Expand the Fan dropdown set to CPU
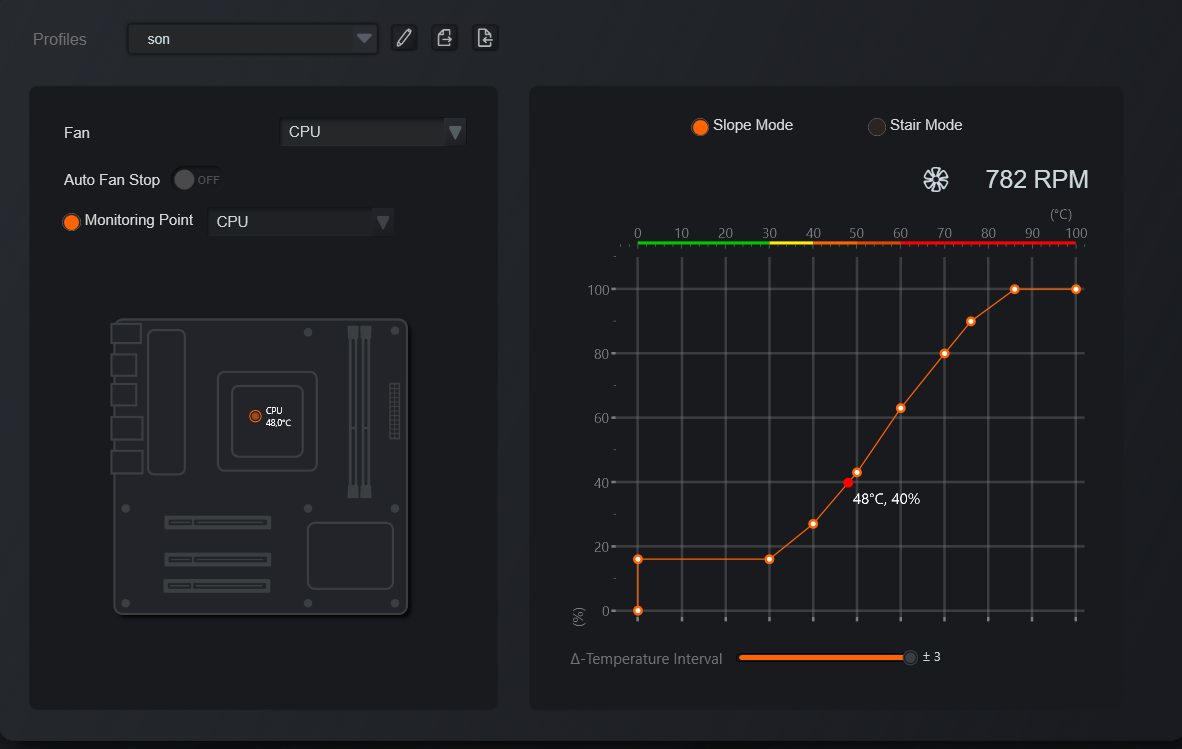Screen dimensions: 1182x749 click(372, 132)
